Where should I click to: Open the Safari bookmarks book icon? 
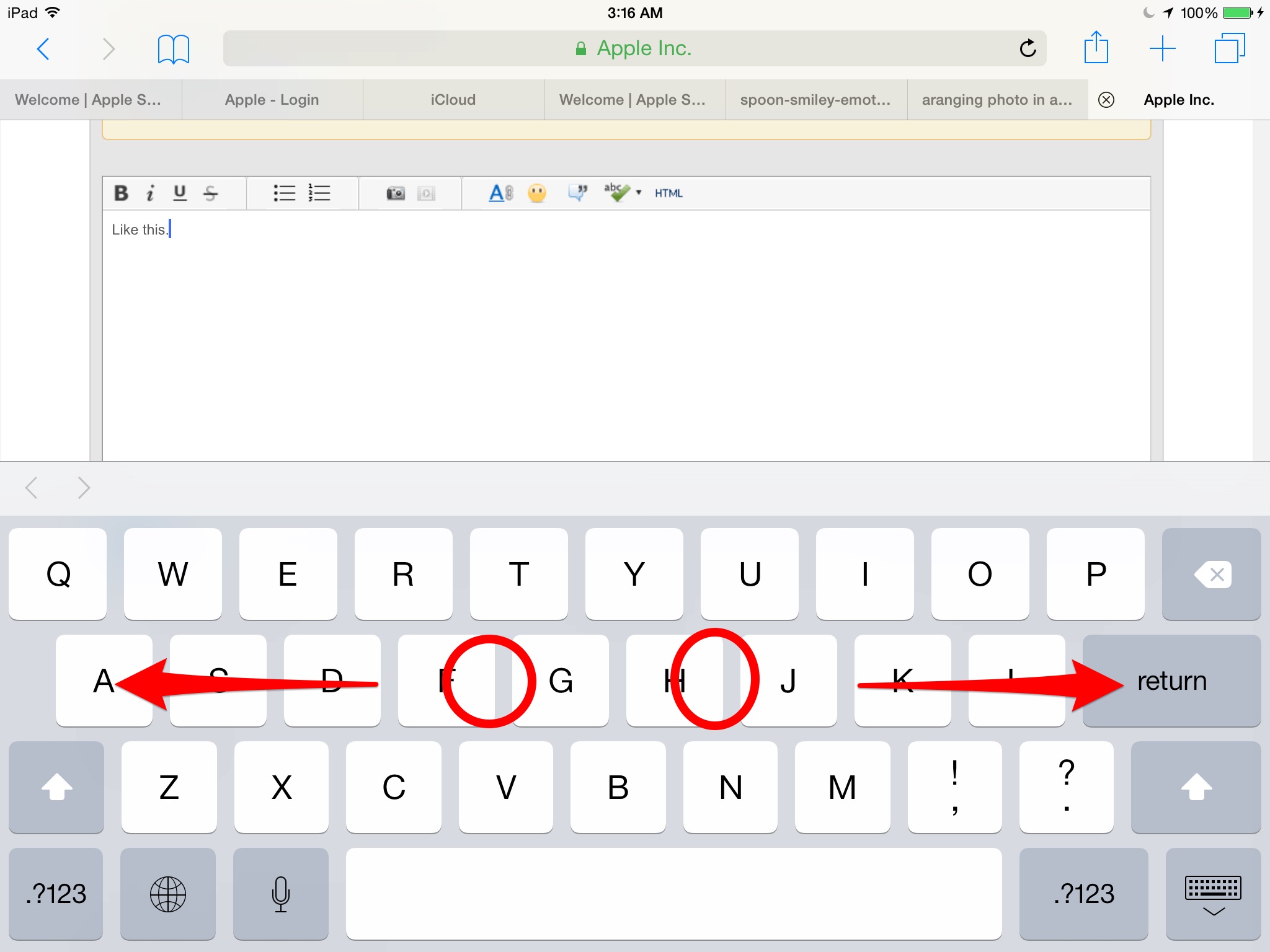point(173,49)
